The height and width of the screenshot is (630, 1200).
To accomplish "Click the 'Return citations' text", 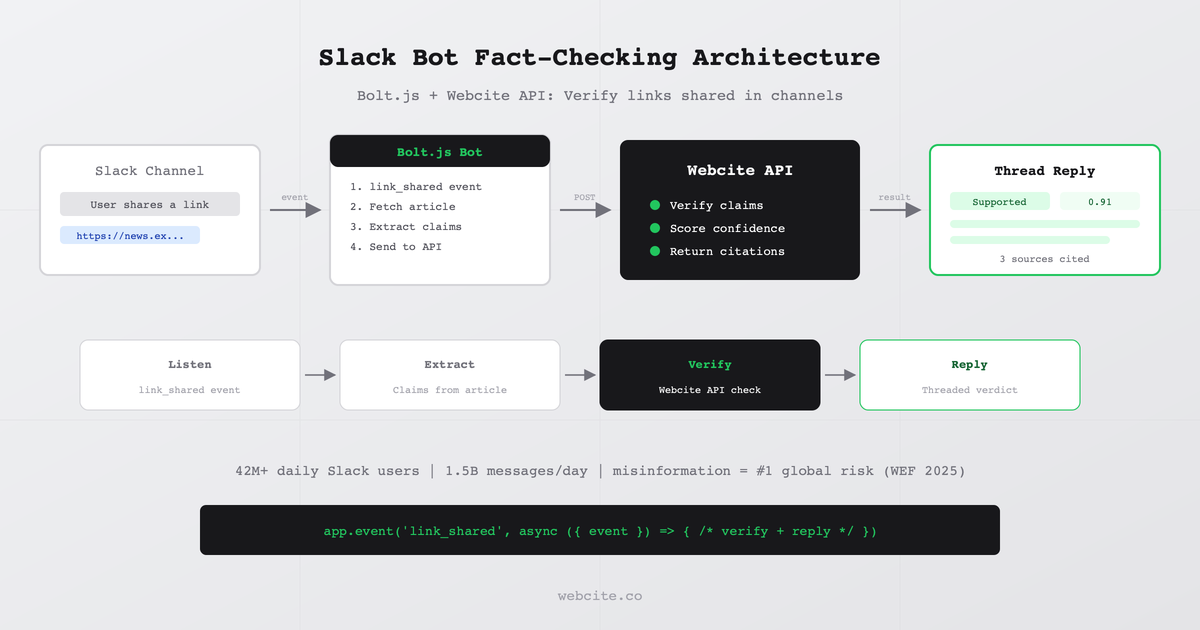I will pos(727,251).
